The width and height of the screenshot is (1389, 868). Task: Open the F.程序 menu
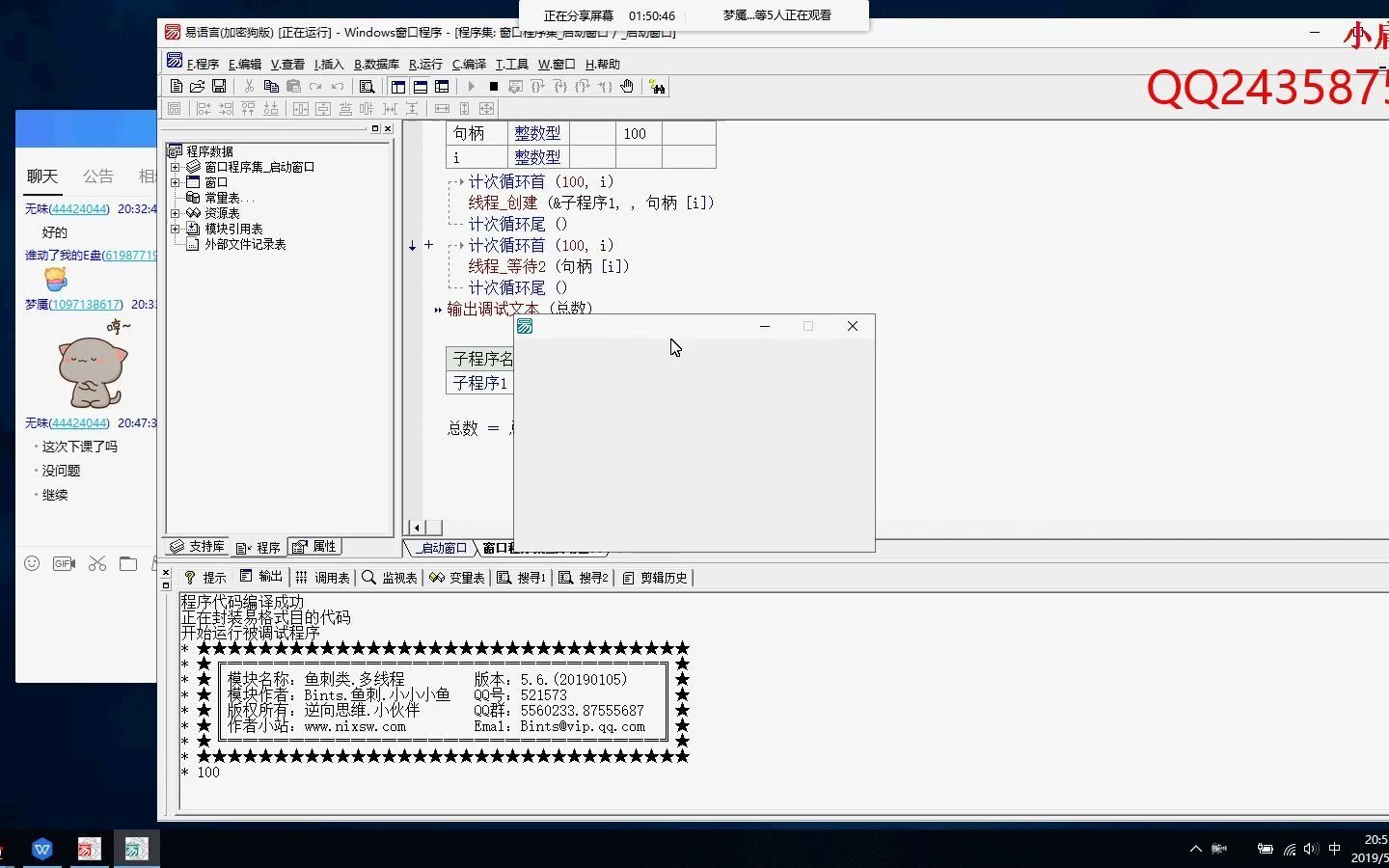(203, 64)
